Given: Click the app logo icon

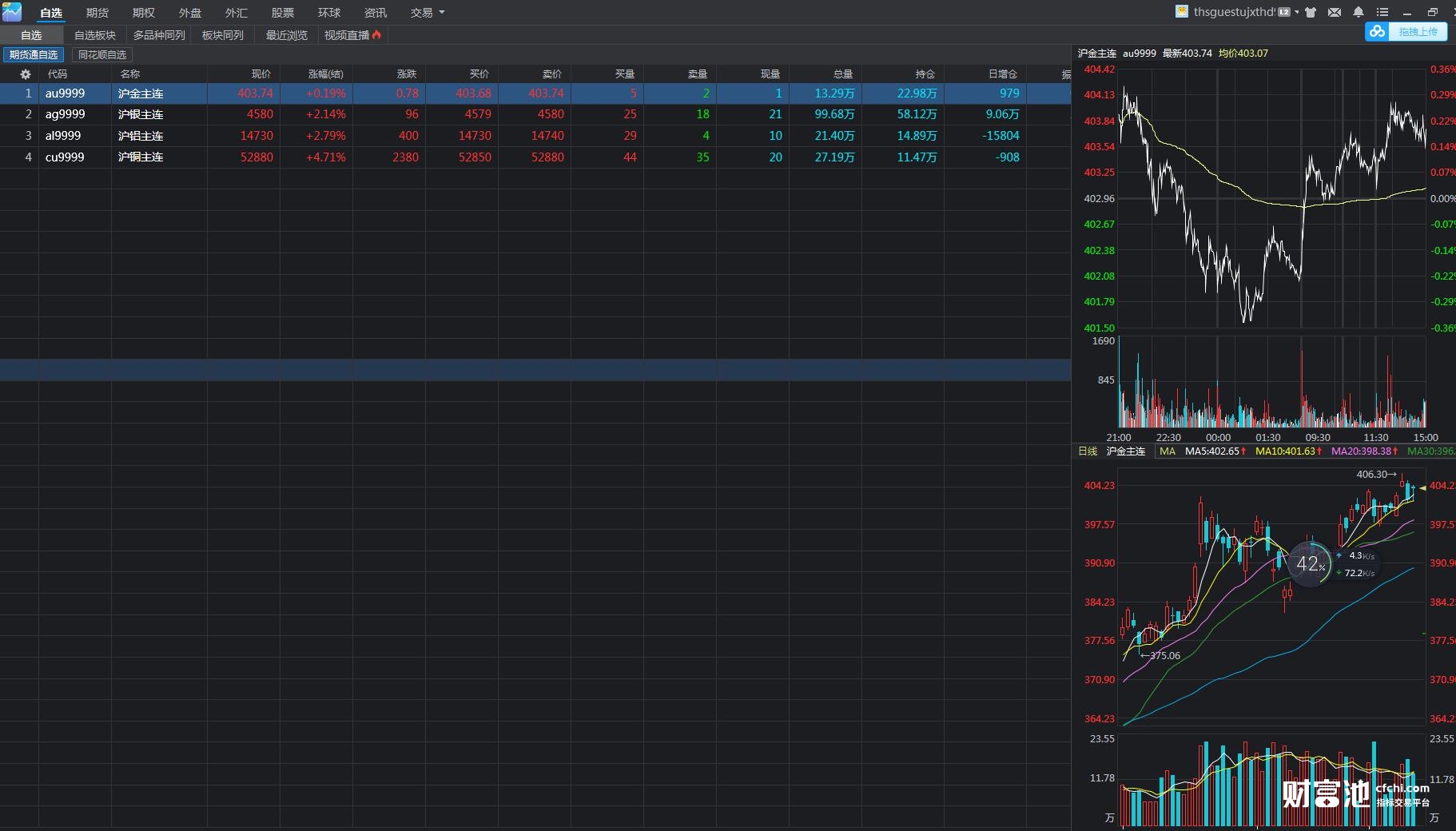Looking at the screenshot, I should 12,12.
